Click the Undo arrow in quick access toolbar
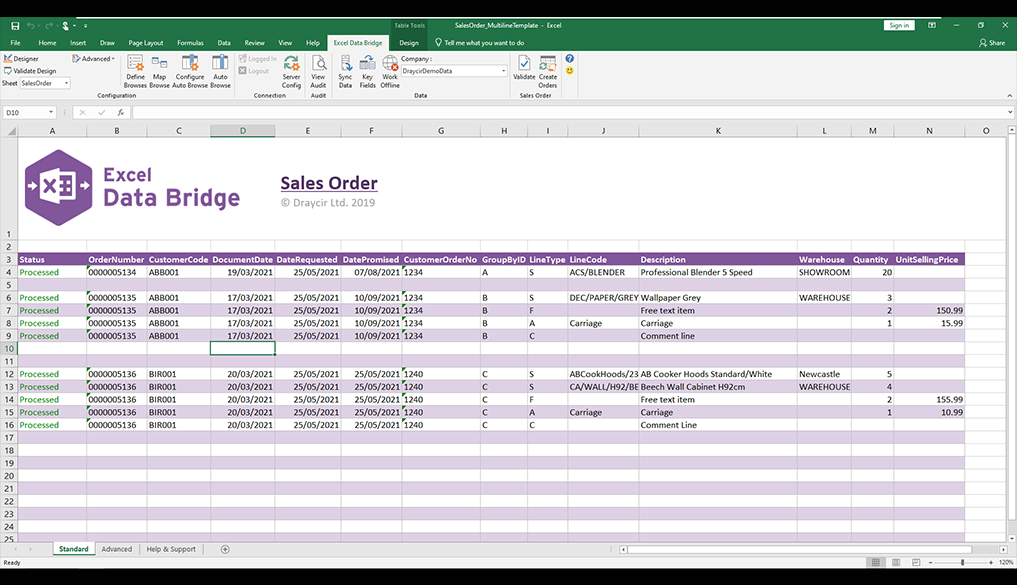The width and height of the screenshot is (1017, 585). coord(30,26)
